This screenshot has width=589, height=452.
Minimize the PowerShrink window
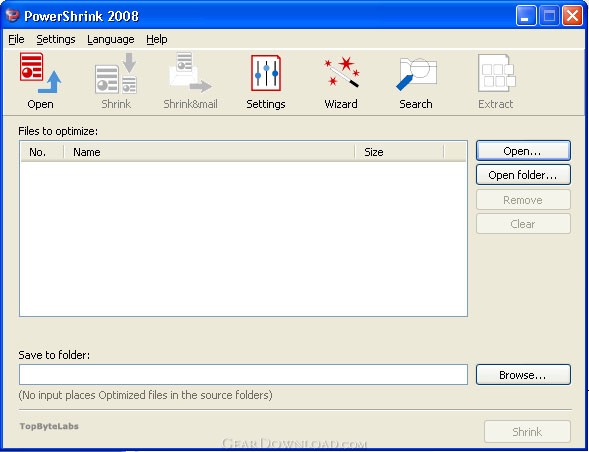point(526,16)
